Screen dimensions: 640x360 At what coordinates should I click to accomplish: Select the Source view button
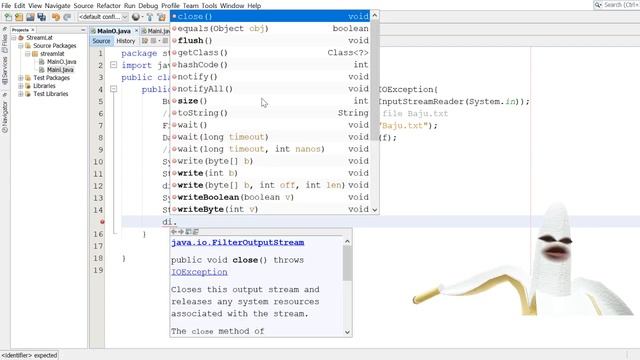click(101, 41)
